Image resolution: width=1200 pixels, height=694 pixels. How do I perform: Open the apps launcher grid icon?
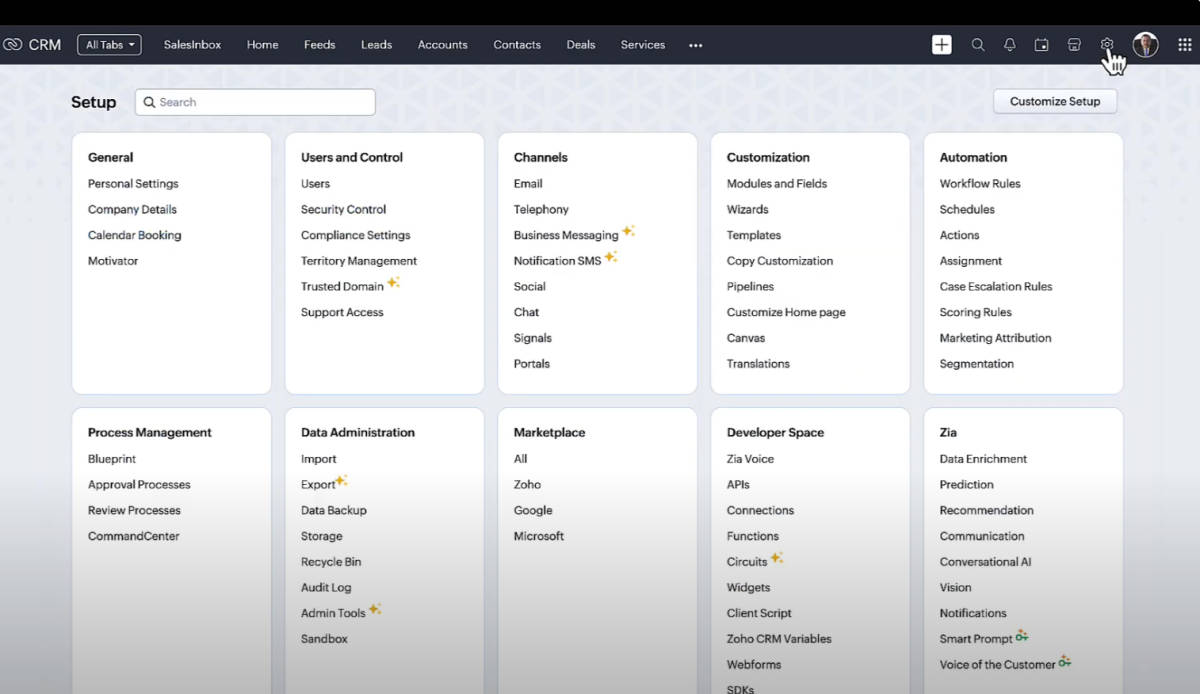tap(1184, 44)
